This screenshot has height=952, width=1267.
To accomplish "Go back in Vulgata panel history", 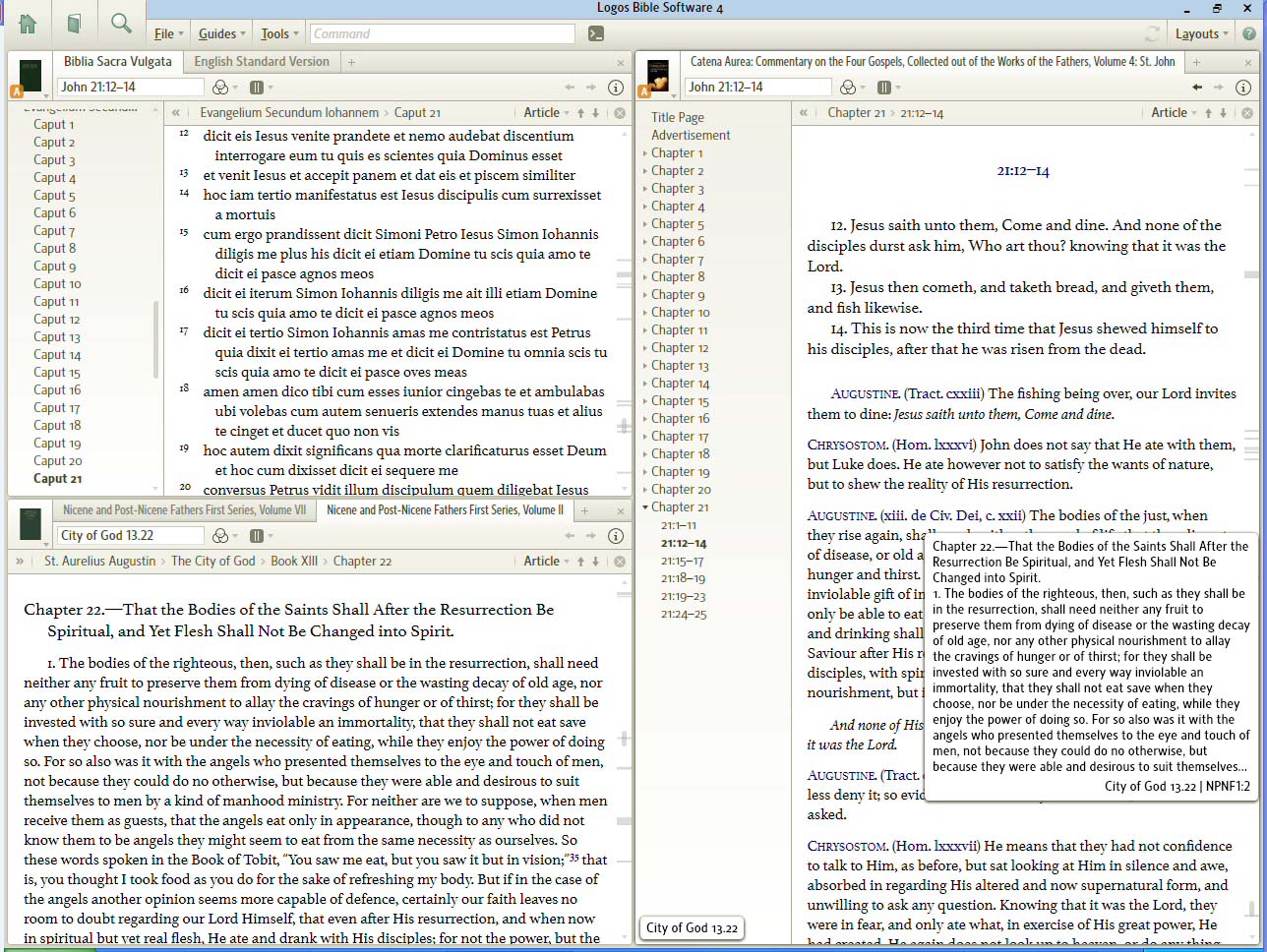I will tap(570, 88).
